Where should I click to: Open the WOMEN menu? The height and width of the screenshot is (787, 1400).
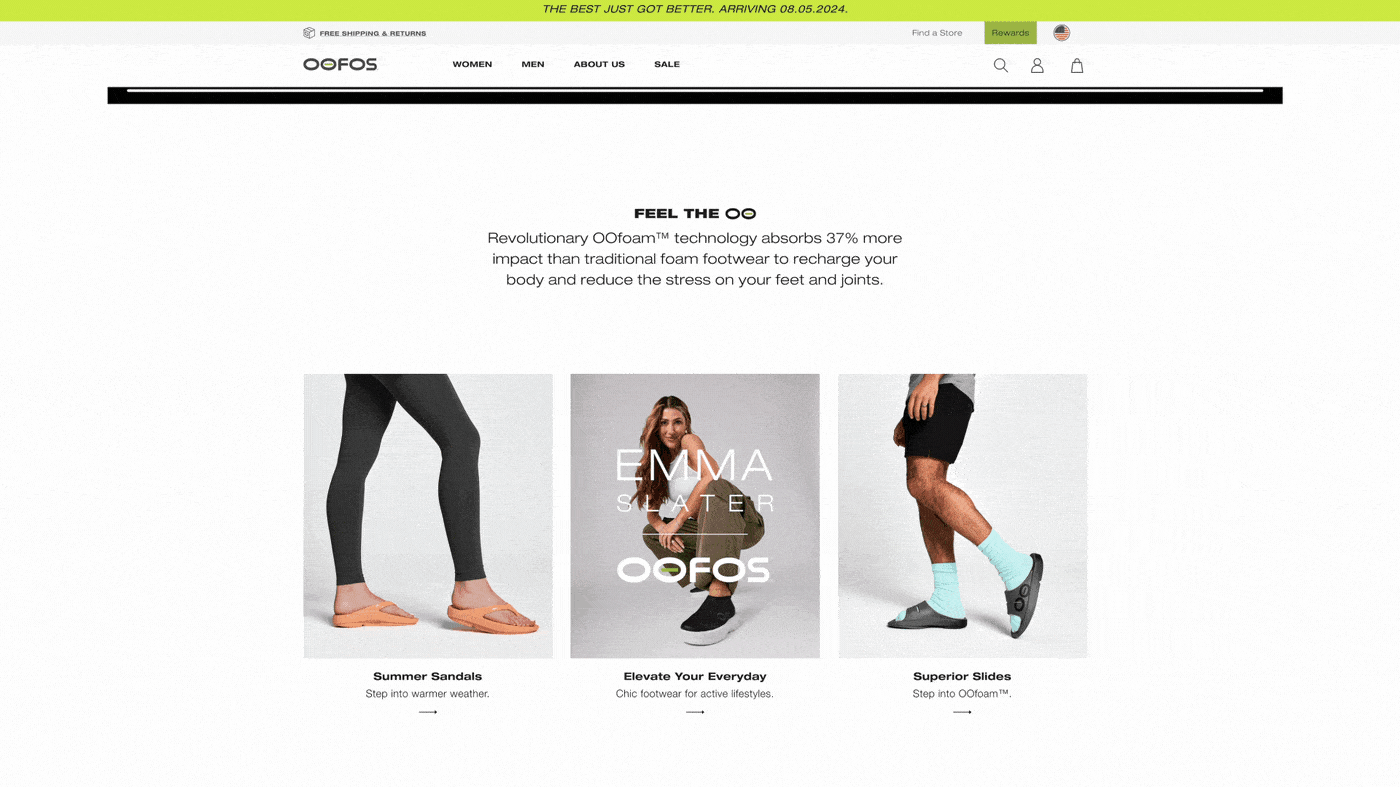point(472,64)
